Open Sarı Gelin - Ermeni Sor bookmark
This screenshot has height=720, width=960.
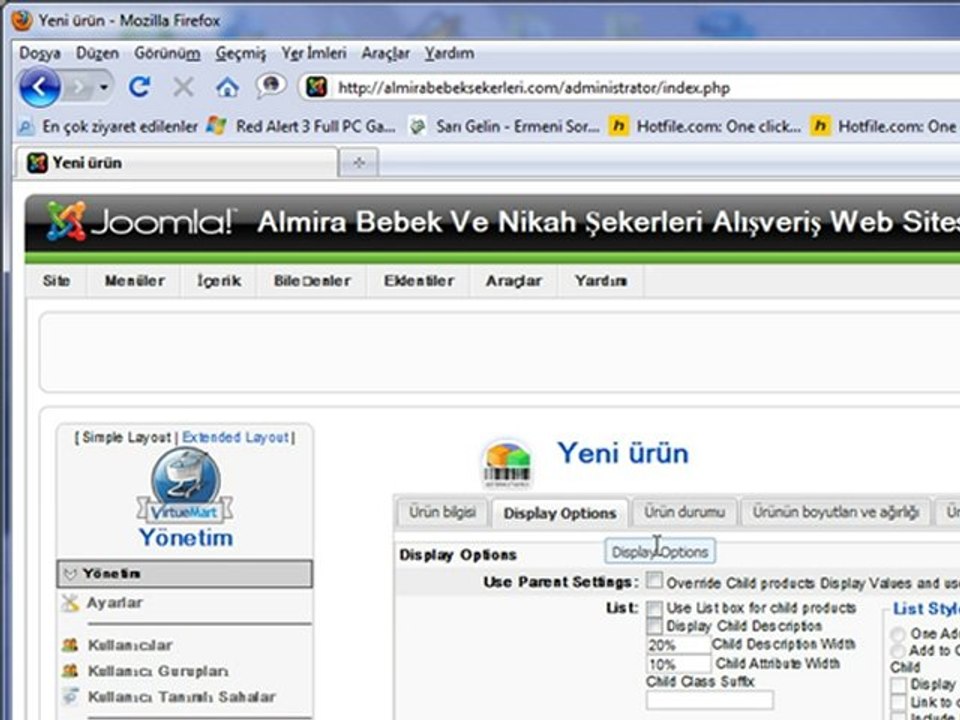tap(506, 127)
